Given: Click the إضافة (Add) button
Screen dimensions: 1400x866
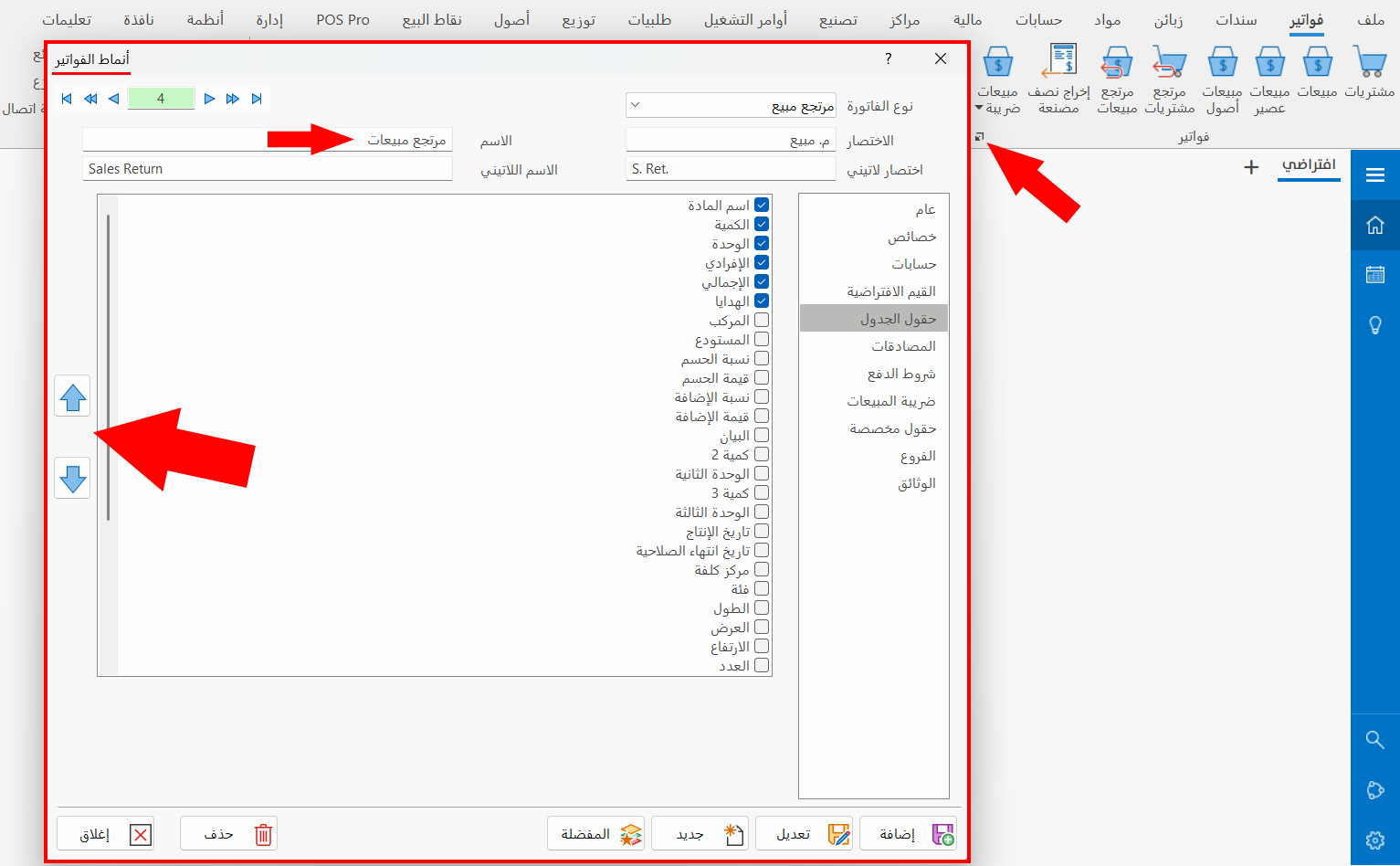Looking at the screenshot, I should (x=908, y=833).
